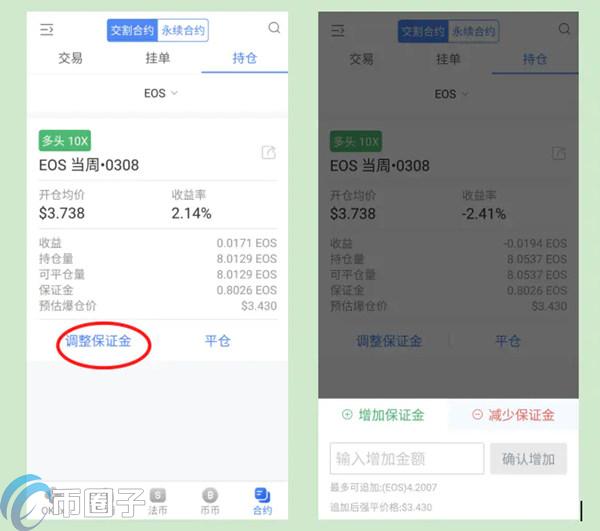Expand EOS coin dropdown in left screen
600x531 pixels.
pyautogui.click(x=161, y=93)
